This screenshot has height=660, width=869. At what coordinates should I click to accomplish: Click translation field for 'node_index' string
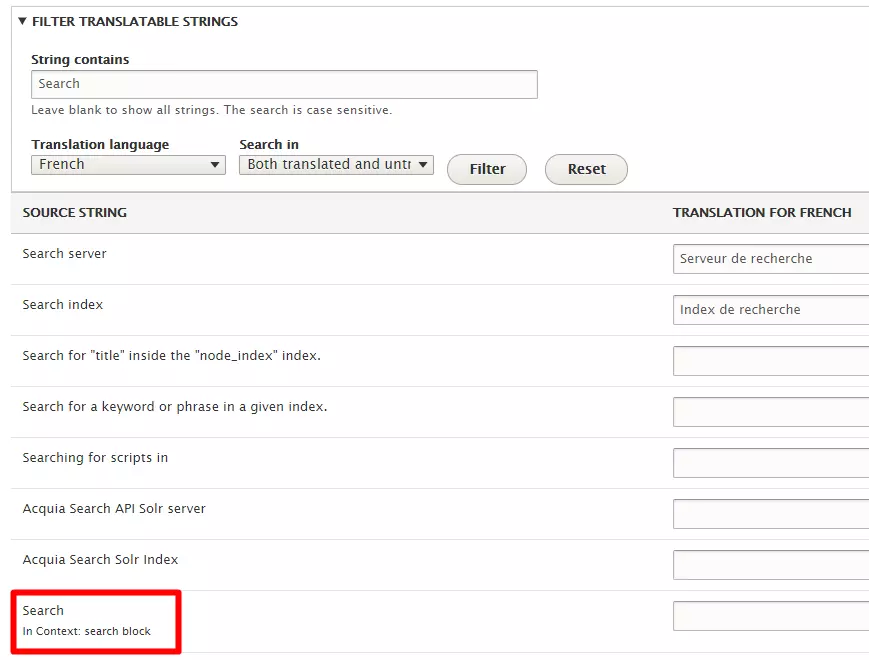pos(770,361)
